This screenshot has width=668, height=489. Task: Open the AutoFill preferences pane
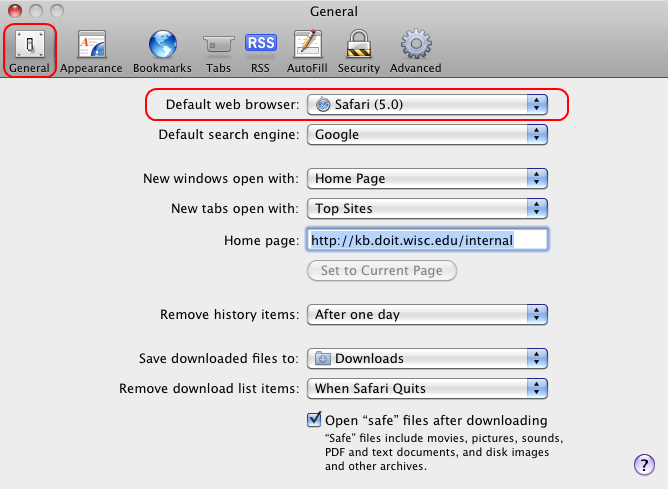(307, 51)
